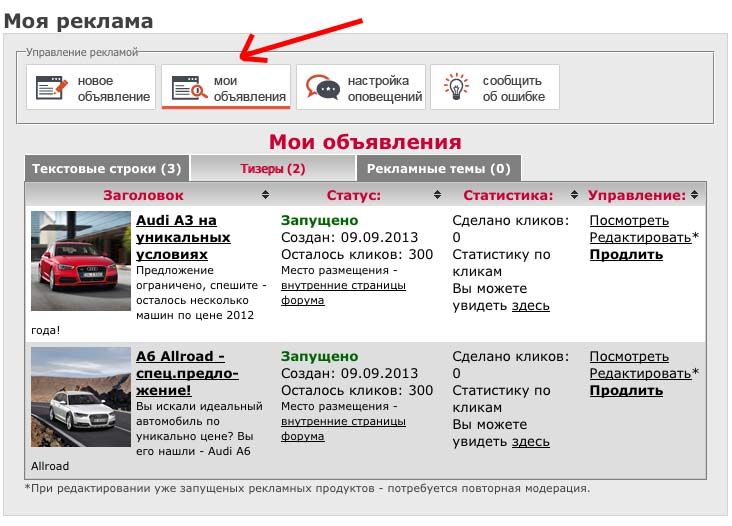
Task: Click the Запущено status in A6 Allroad row
Action: (x=320, y=357)
